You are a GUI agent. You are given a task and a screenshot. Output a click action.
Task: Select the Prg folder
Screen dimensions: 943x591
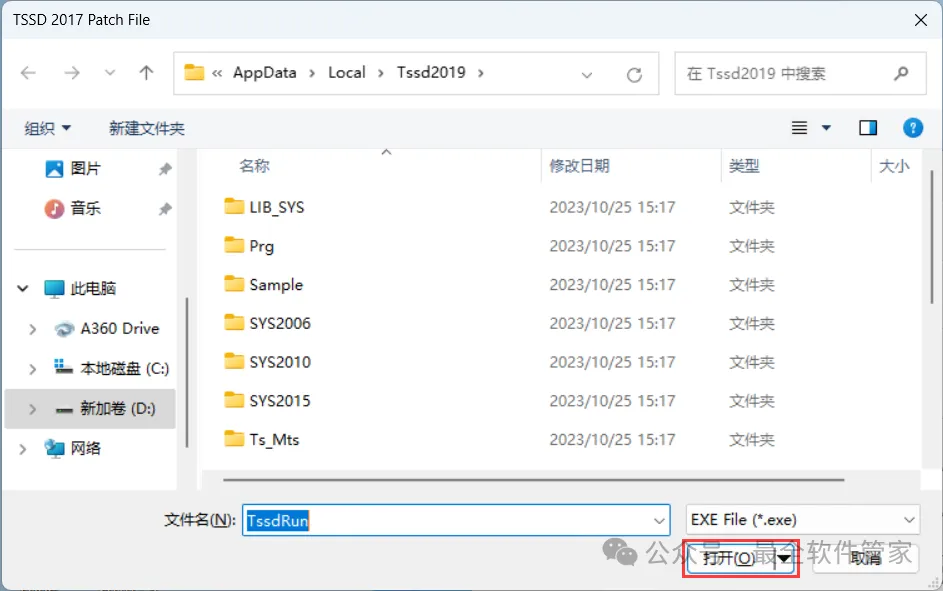[262, 246]
